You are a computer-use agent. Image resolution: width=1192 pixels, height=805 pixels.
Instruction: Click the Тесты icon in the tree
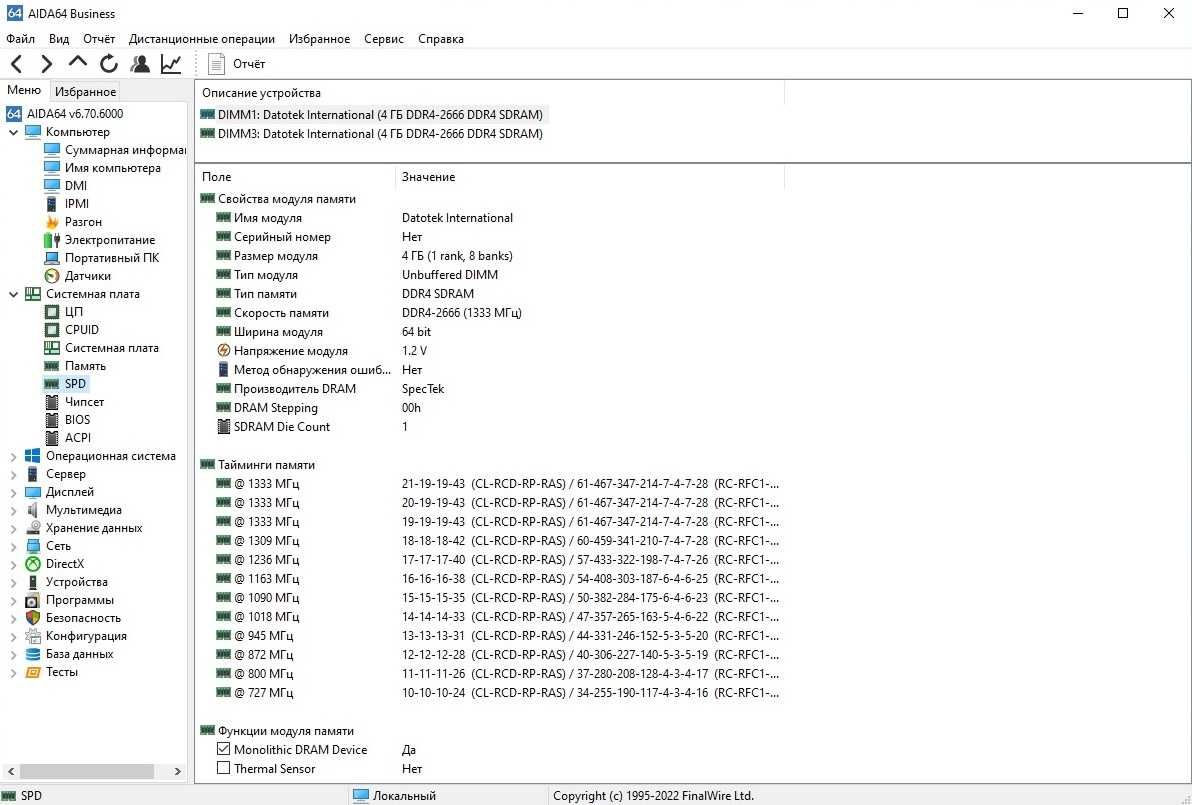[33, 672]
